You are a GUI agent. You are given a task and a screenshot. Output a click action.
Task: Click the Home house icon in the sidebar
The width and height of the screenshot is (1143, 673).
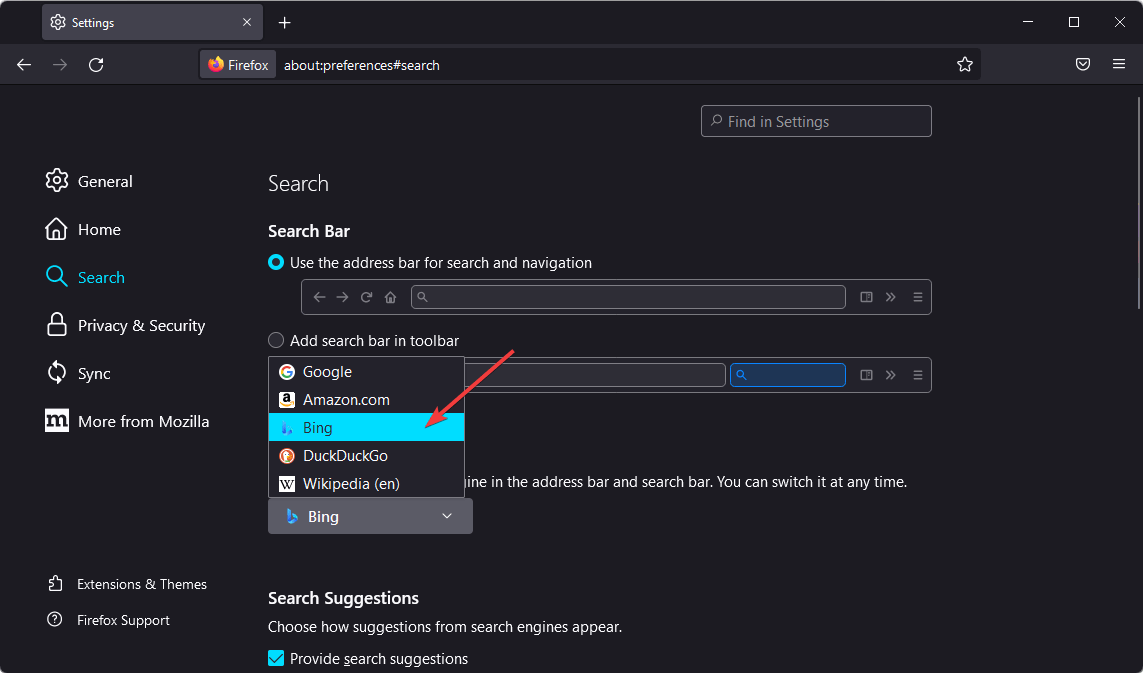pos(56,229)
